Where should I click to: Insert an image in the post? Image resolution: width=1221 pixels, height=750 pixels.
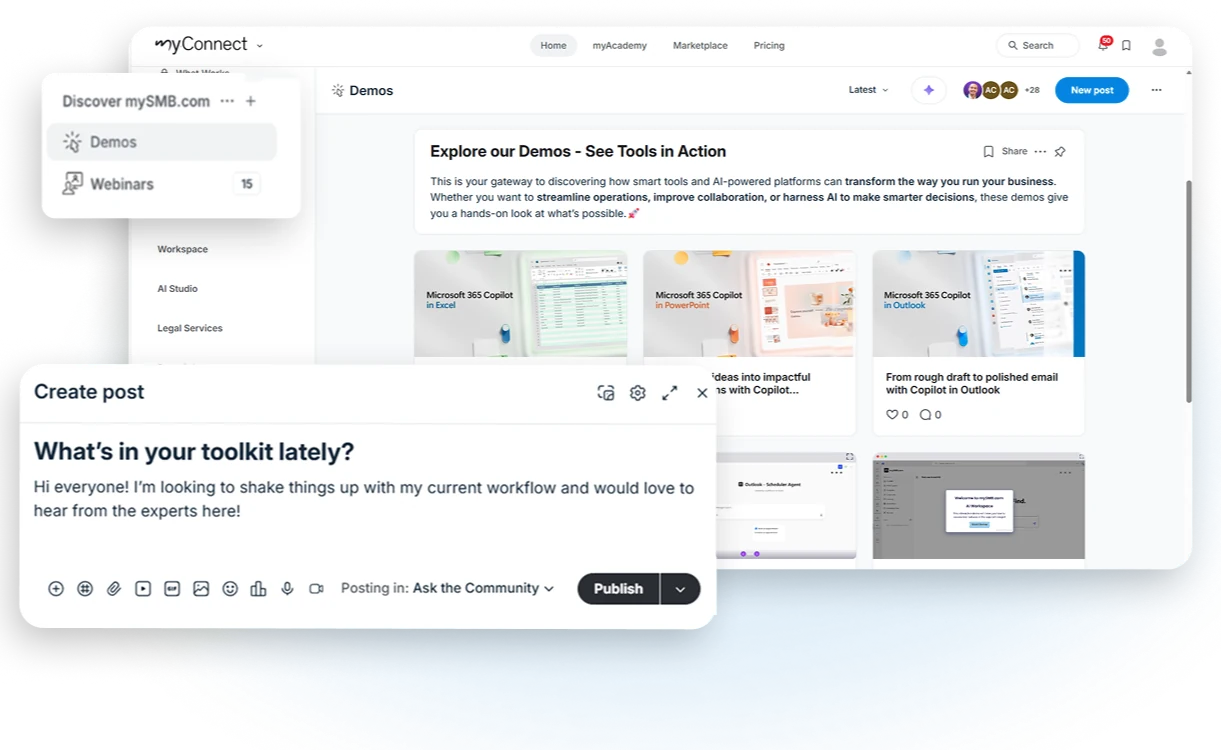click(201, 589)
